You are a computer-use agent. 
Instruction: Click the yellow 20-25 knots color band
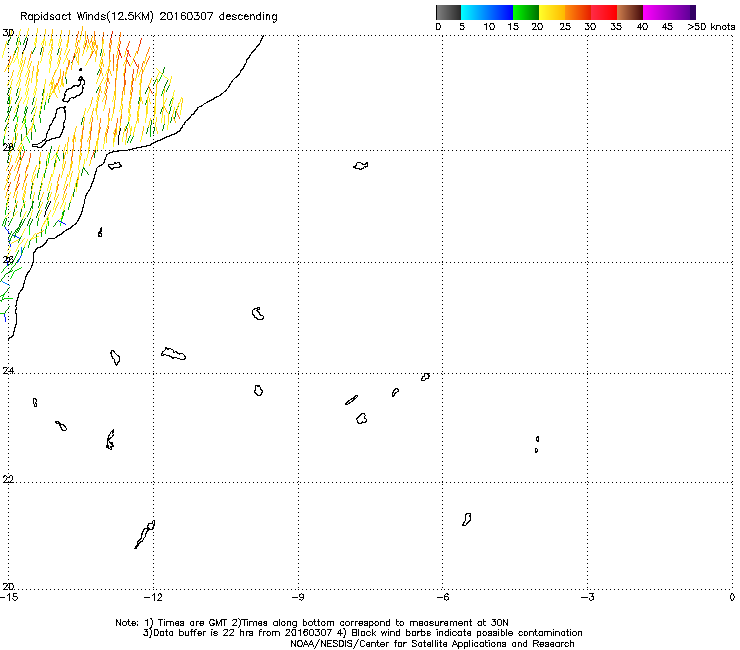click(552, 12)
